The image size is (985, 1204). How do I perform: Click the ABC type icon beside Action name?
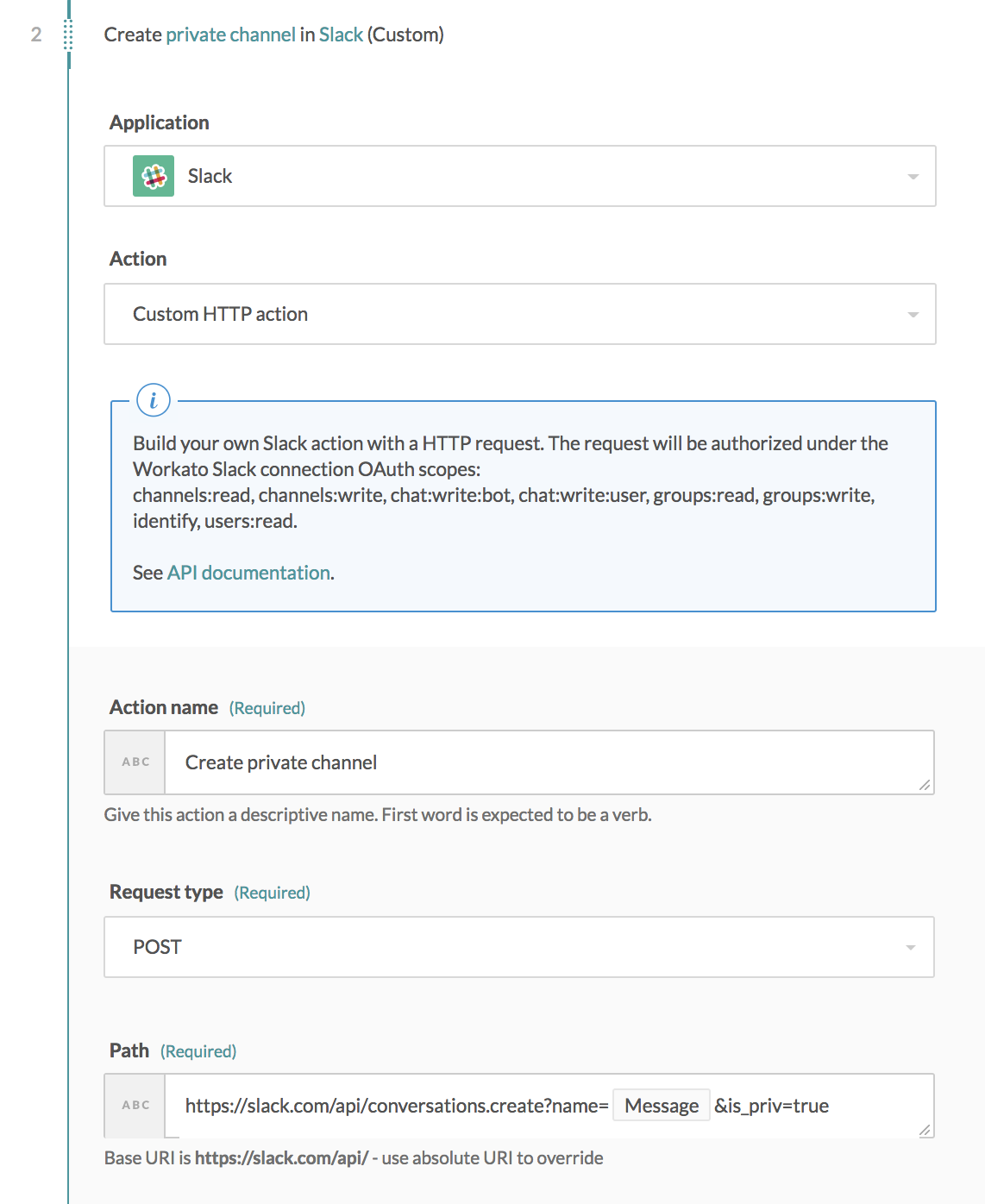[x=135, y=762]
